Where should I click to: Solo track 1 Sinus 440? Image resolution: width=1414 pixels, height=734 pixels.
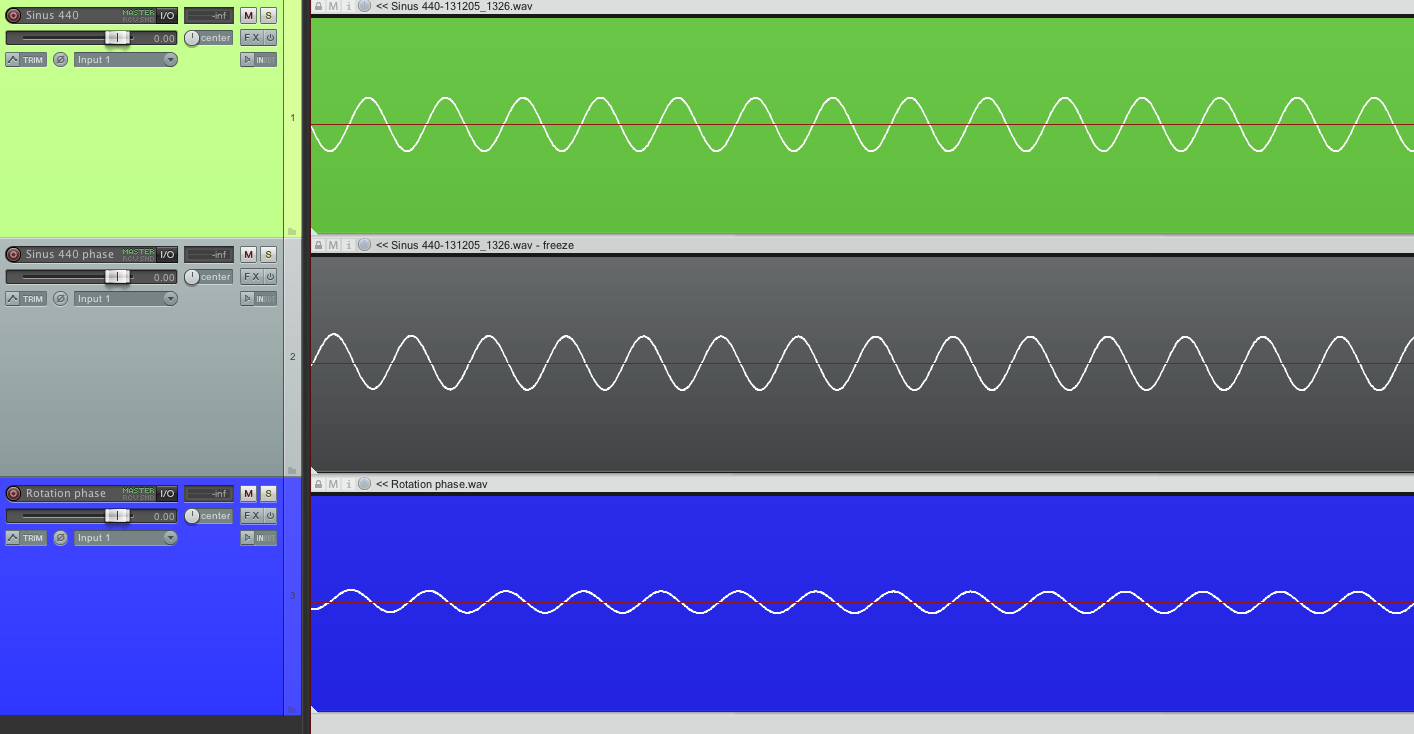268,15
